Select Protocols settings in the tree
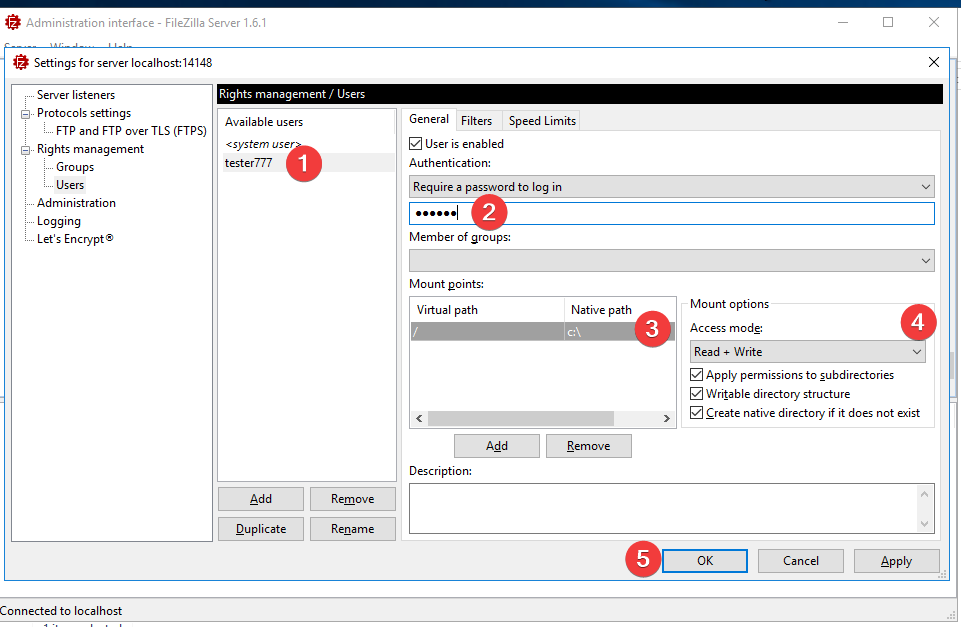The width and height of the screenshot is (961, 627). (x=84, y=113)
